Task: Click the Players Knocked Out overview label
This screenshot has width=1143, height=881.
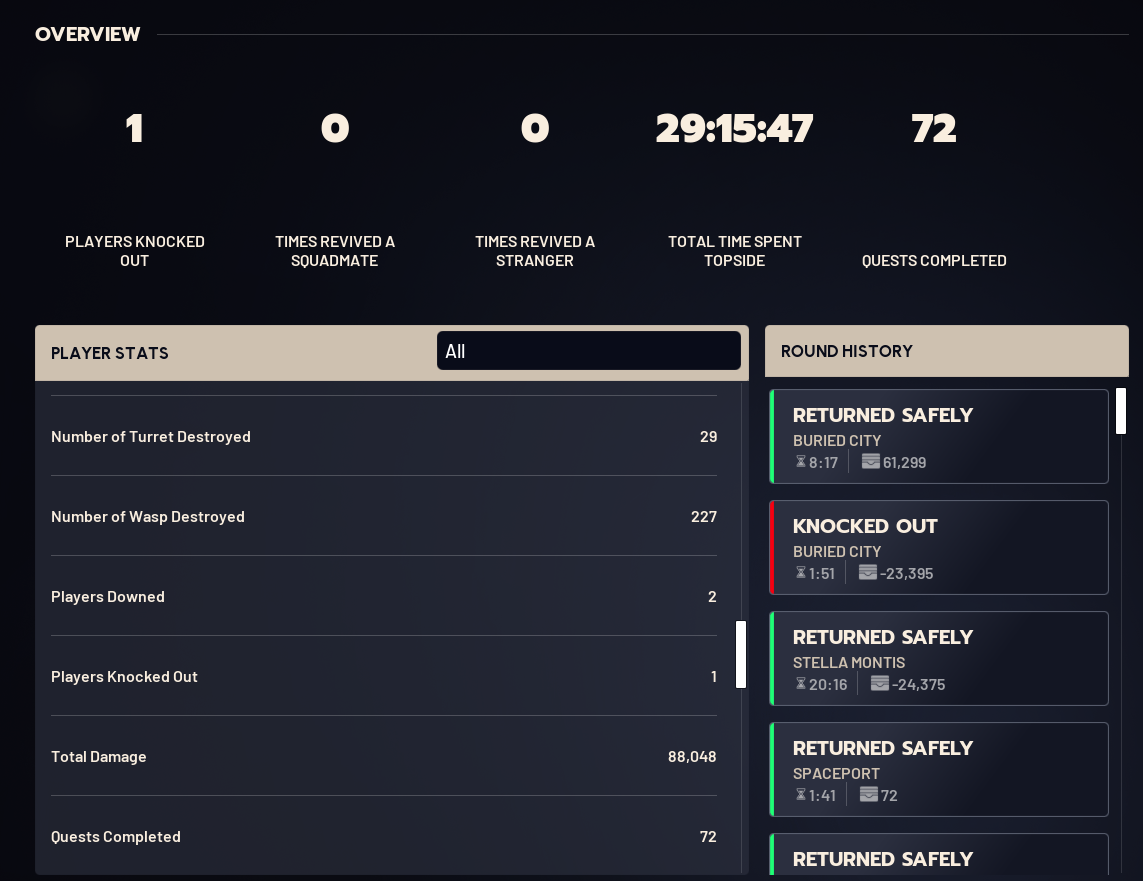Action: (135, 251)
